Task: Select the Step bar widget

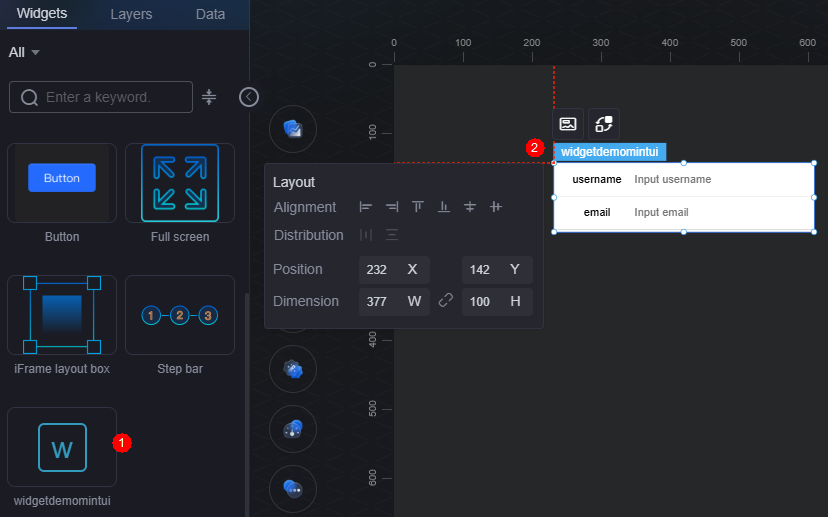Action: coord(180,315)
